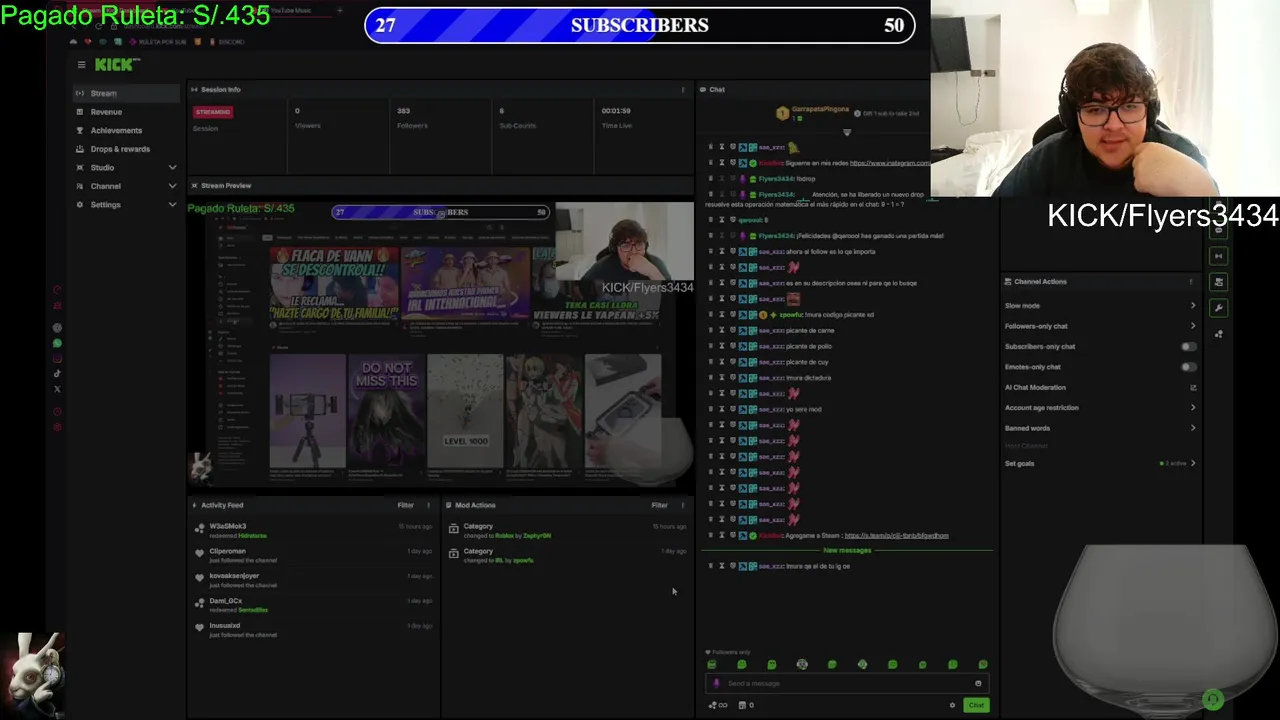The image size is (1280, 720).
Task: Open the Revenue page in sidebar
Action: pos(125,112)
